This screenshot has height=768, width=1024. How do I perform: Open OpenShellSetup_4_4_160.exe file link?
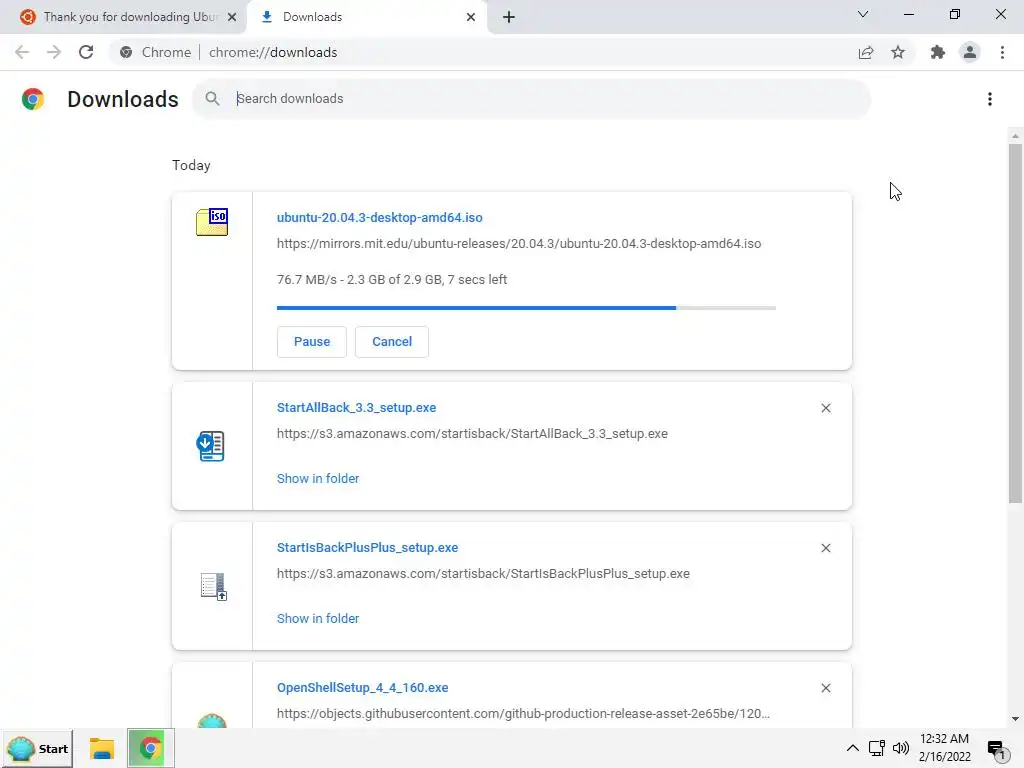(362, 688)
